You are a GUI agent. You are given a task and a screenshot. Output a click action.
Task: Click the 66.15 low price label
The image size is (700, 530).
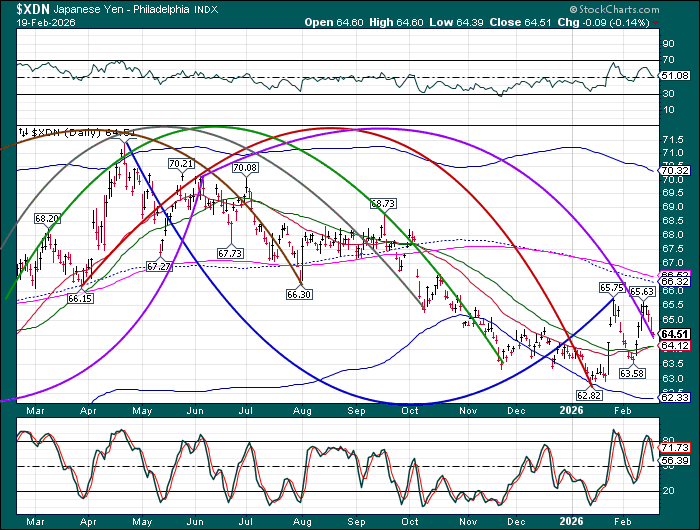[81, 298]
